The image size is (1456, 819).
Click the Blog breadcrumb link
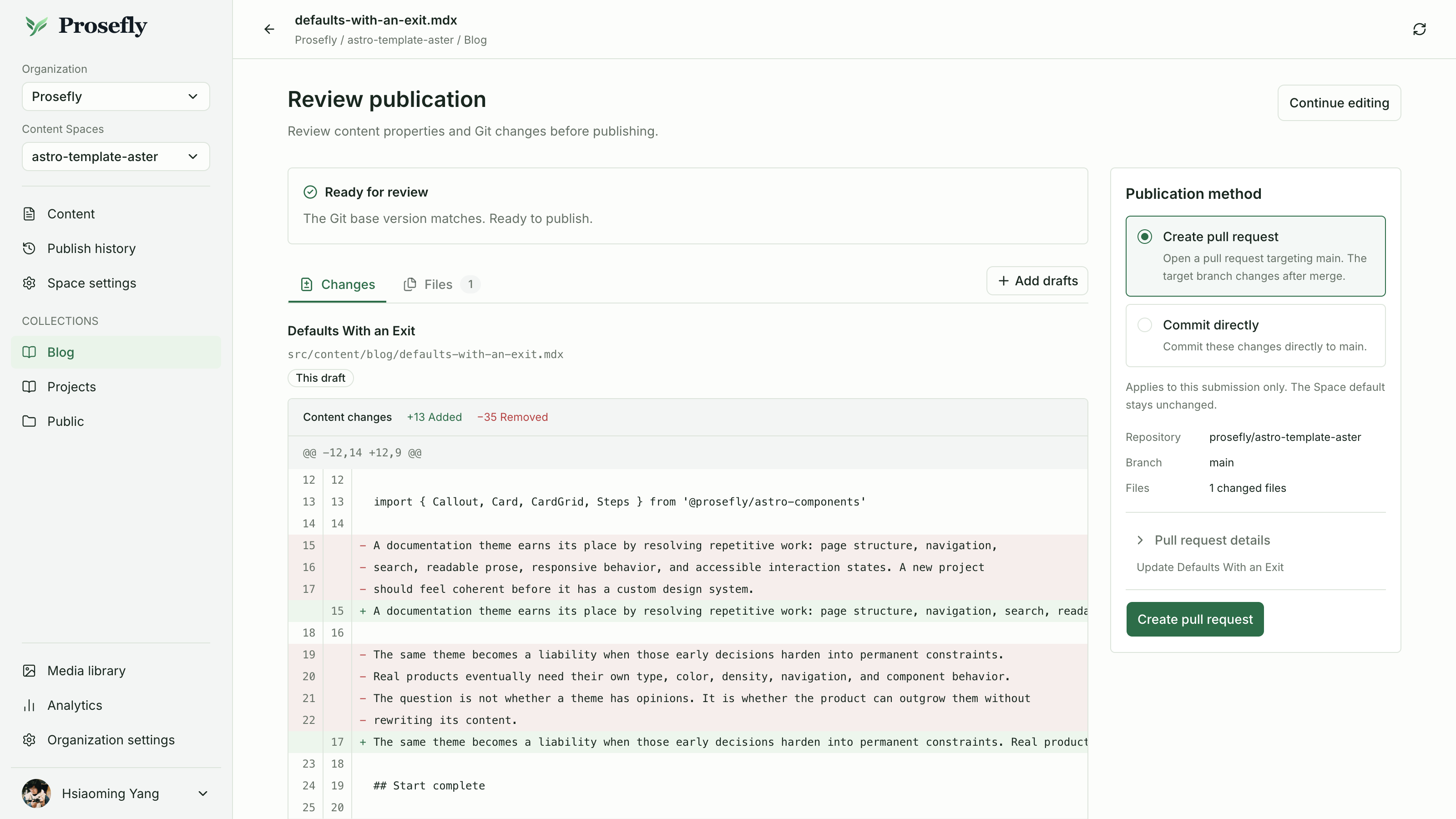(475, 40)
